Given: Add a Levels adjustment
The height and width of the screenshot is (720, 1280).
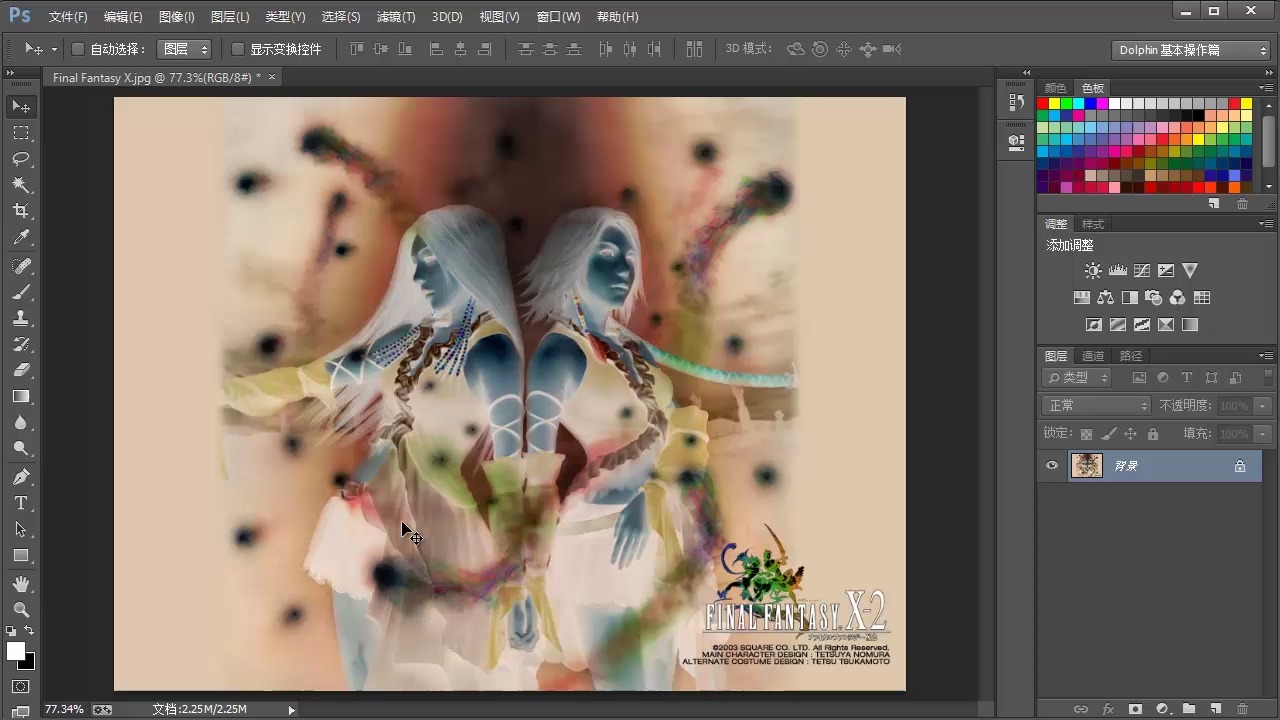Looking at the screenshot, I should point(1118,271).
